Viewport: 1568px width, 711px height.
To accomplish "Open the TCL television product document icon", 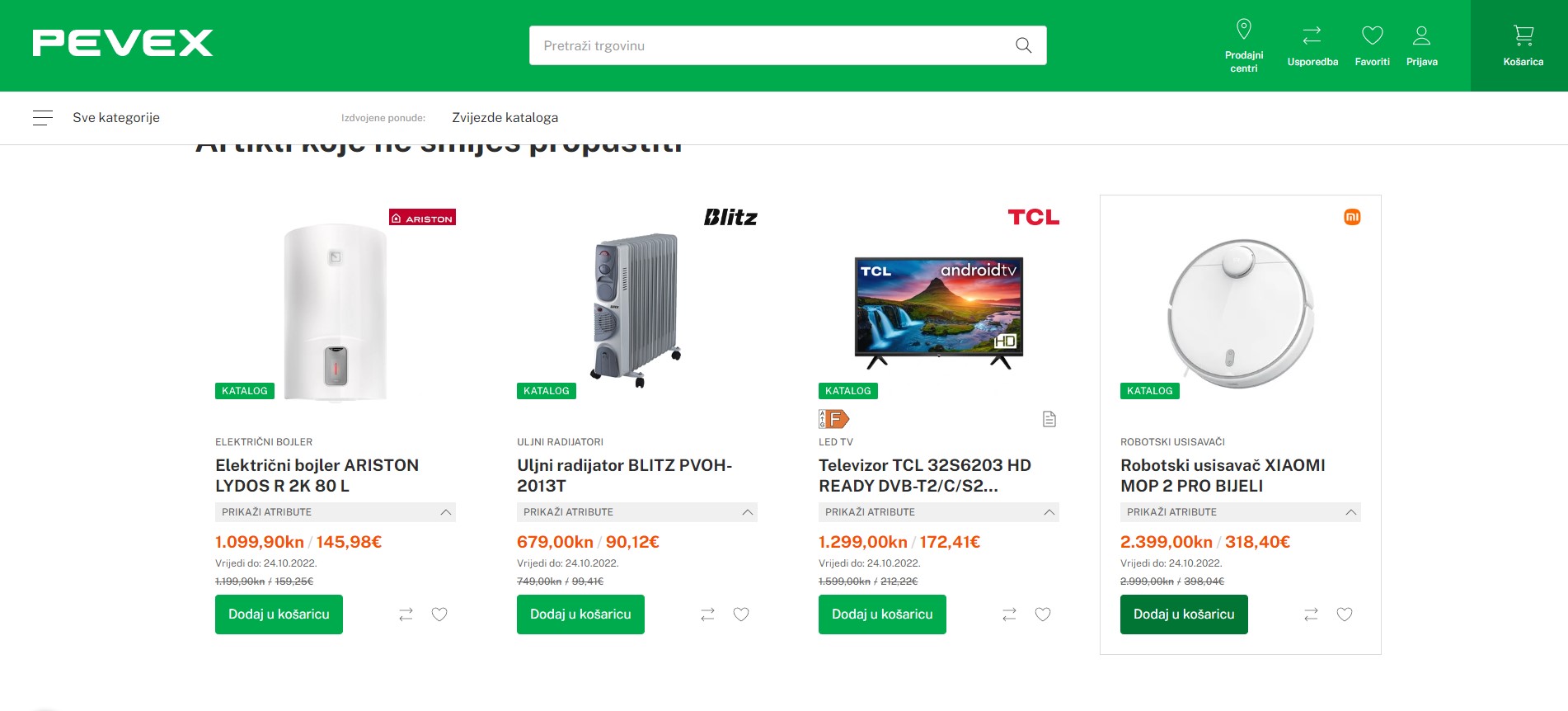I will 1049,419.
